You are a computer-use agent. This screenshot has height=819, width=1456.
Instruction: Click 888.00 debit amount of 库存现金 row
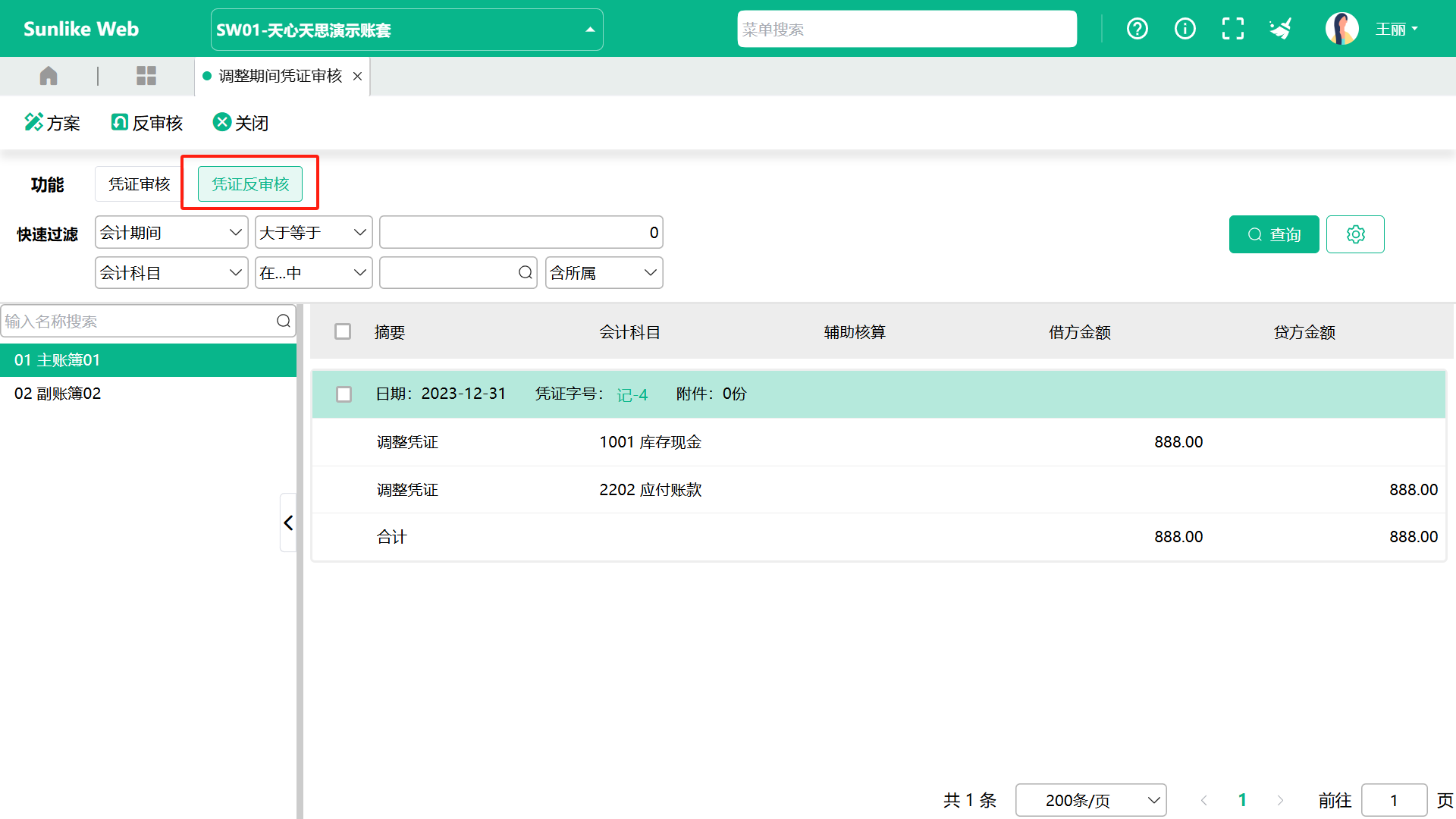coord(1178,442)
